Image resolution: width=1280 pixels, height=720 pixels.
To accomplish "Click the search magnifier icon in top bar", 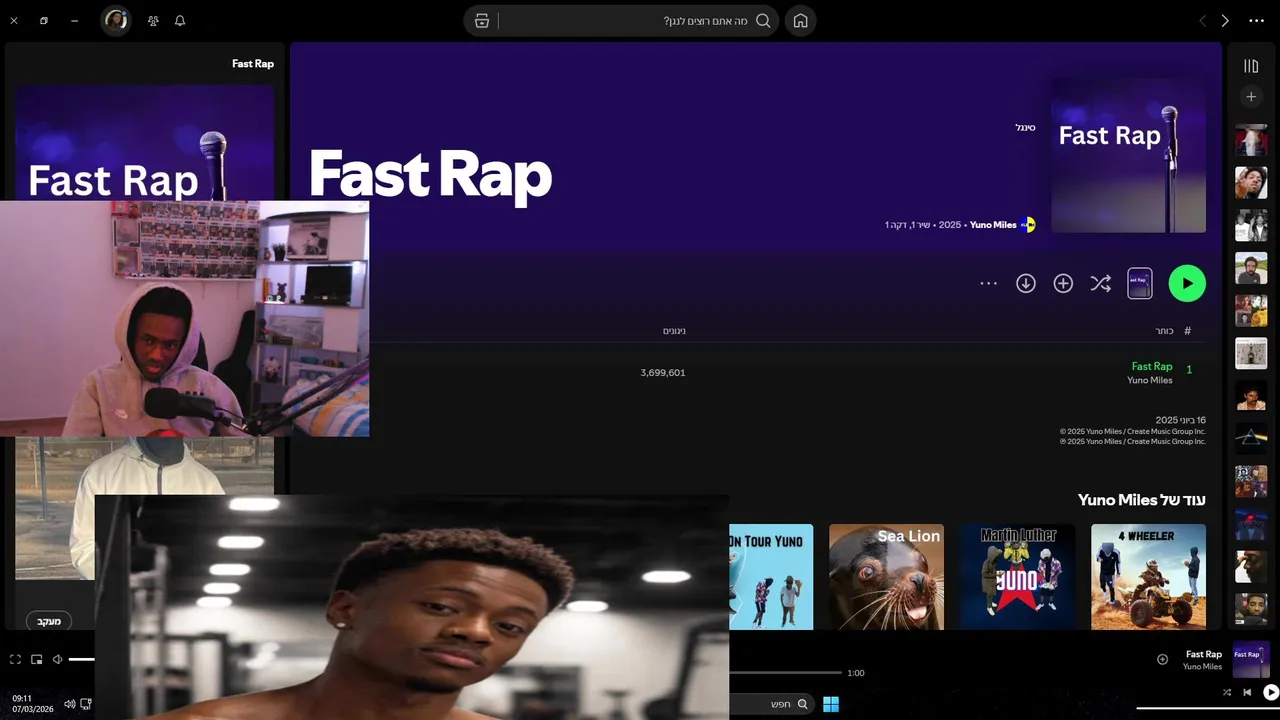I will pyautogui.click(x=763, y=20).
